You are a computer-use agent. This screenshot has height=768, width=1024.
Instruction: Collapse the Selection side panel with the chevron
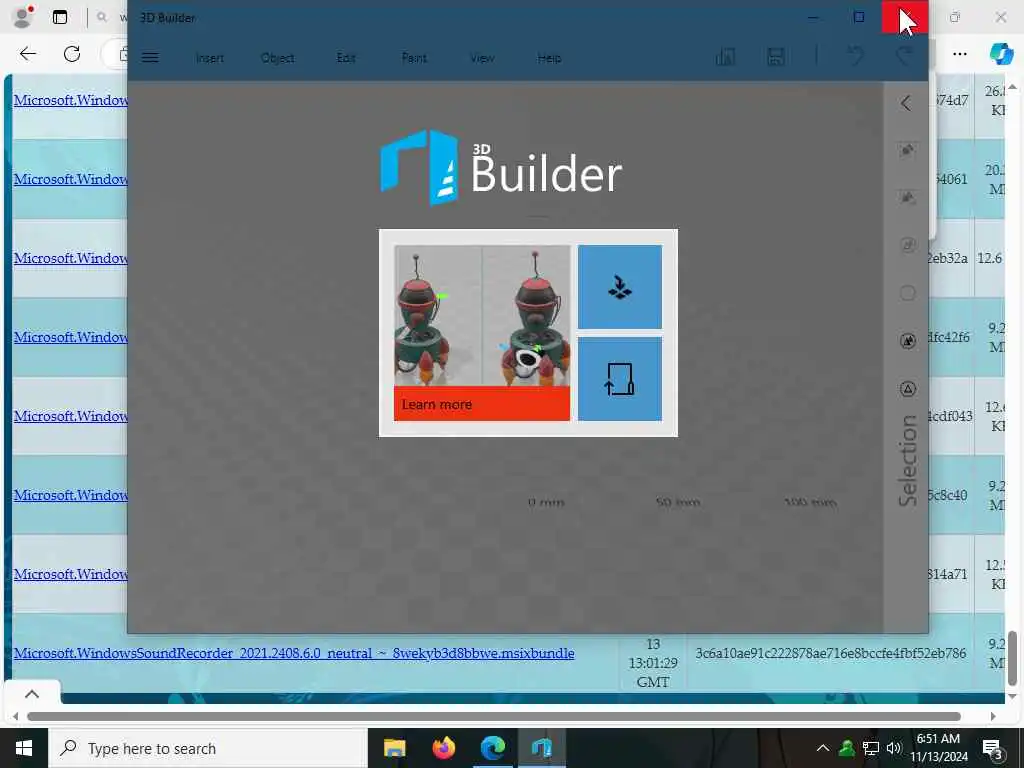click(x=906, y=103)
